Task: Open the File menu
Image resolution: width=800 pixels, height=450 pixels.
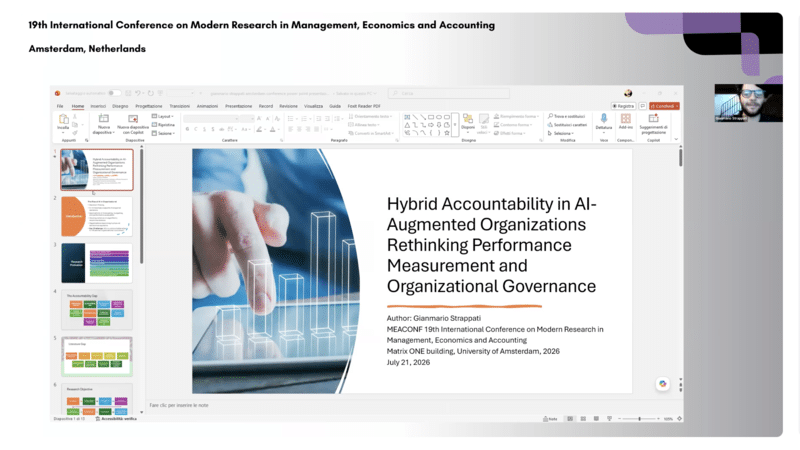Action: [60, 106]
